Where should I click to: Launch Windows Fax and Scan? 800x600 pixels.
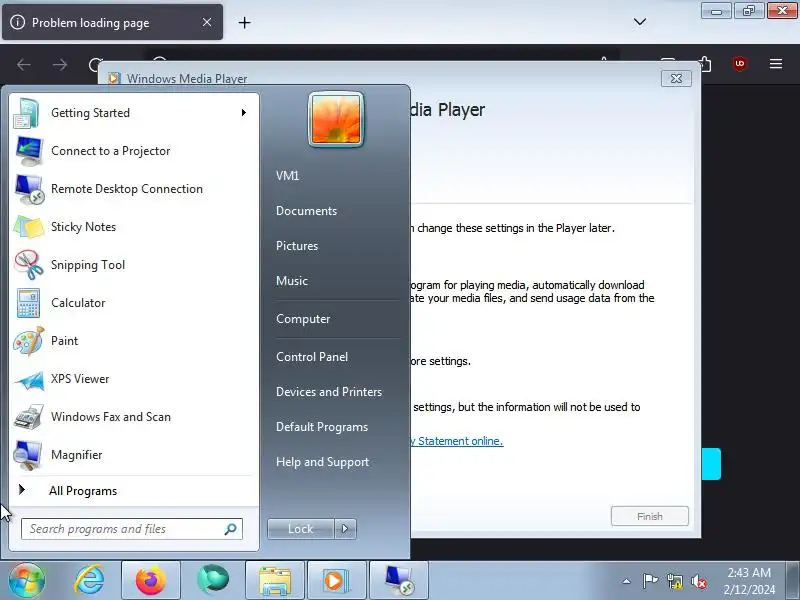(134, 417)
